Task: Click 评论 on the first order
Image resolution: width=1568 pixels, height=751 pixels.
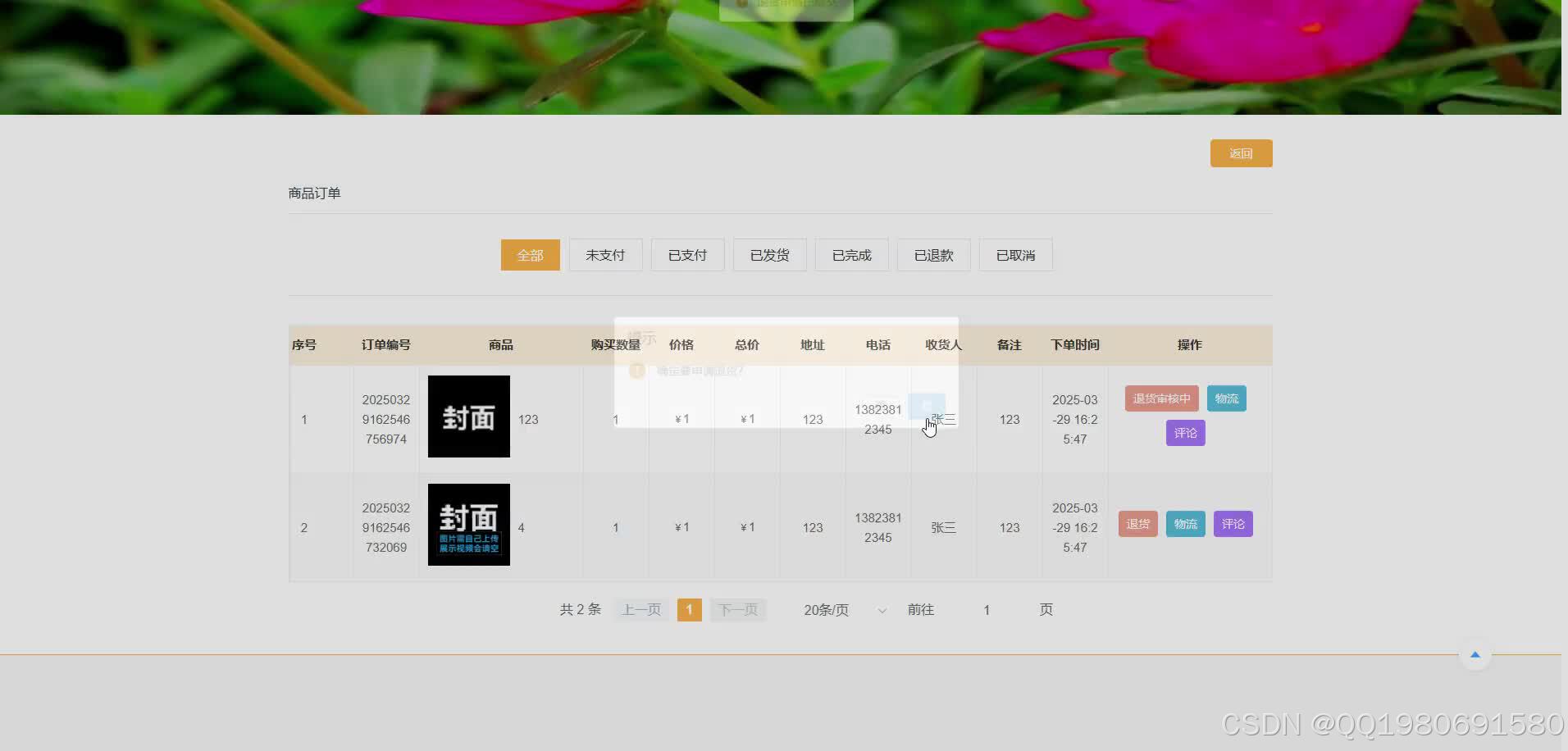Action: pos(1185,432)
